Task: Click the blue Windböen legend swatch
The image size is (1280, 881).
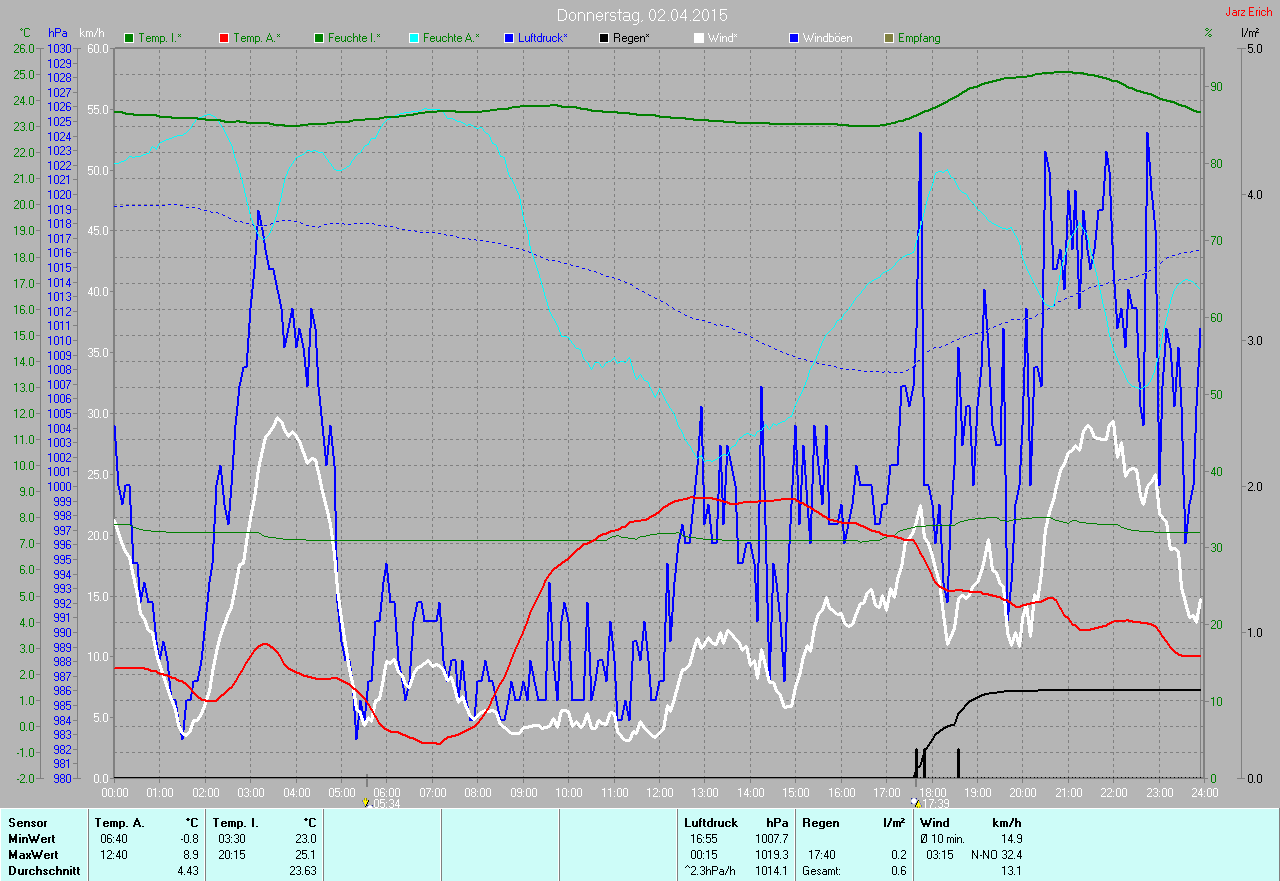Action: pos(793,38)
